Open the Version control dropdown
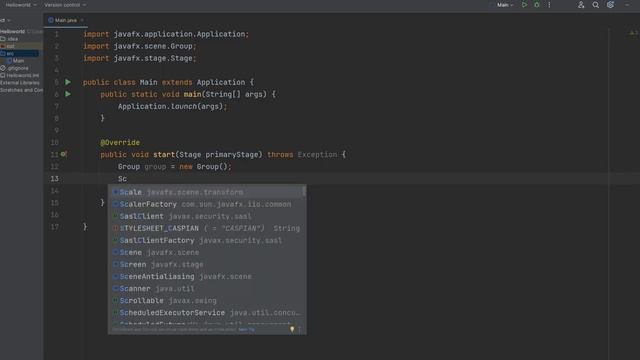The height and width of the screenshot is (360, 640). pos(65,5)
